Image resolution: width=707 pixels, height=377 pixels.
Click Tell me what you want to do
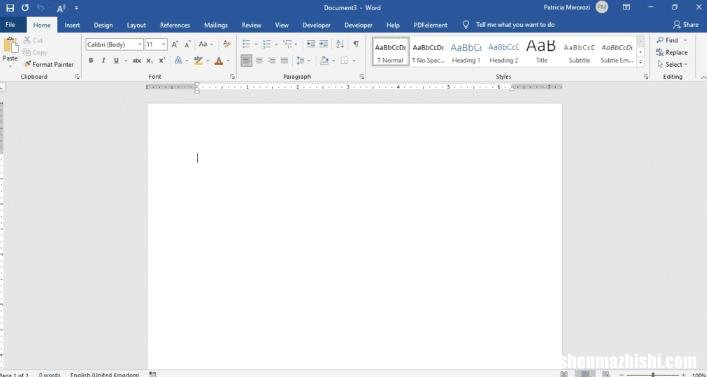[515, 25]
